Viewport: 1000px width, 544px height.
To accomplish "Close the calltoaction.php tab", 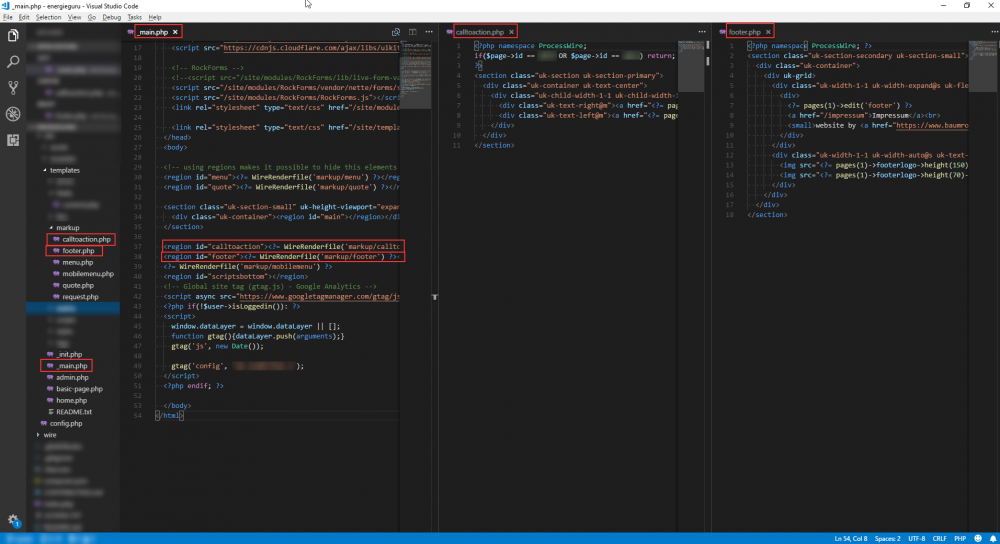I will (511, 33).
